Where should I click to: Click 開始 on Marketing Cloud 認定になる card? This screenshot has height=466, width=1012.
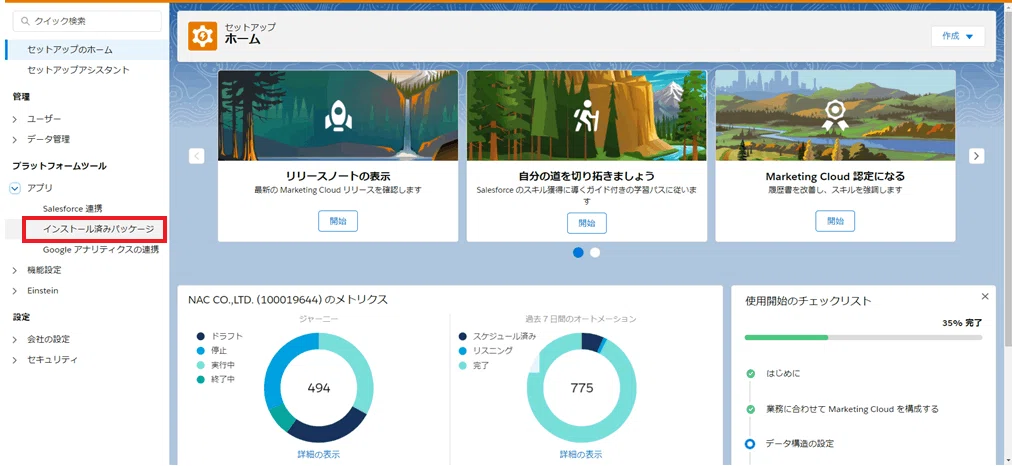(x=835, y=221)
